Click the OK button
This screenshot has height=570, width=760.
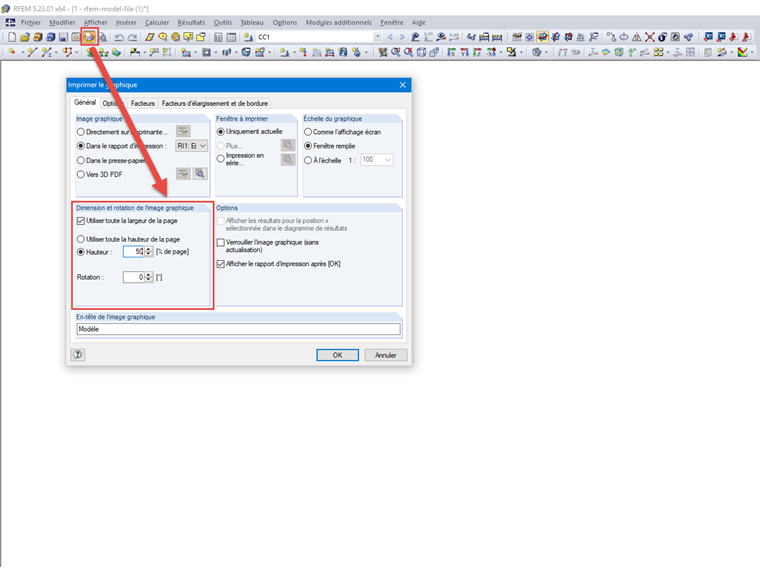point(337,355)
